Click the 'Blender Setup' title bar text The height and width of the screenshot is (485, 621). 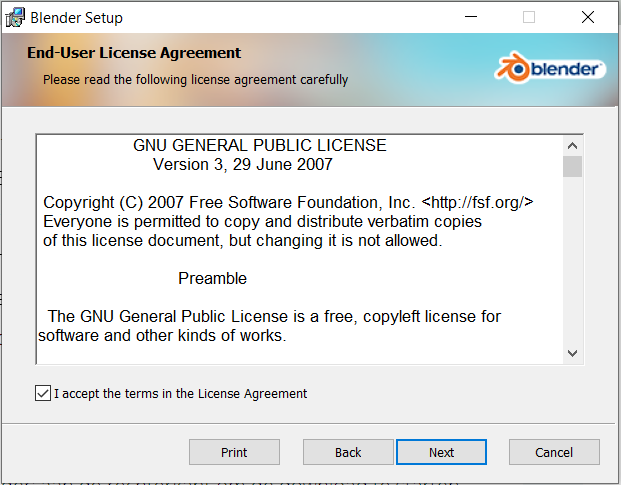tap(76, 18)
